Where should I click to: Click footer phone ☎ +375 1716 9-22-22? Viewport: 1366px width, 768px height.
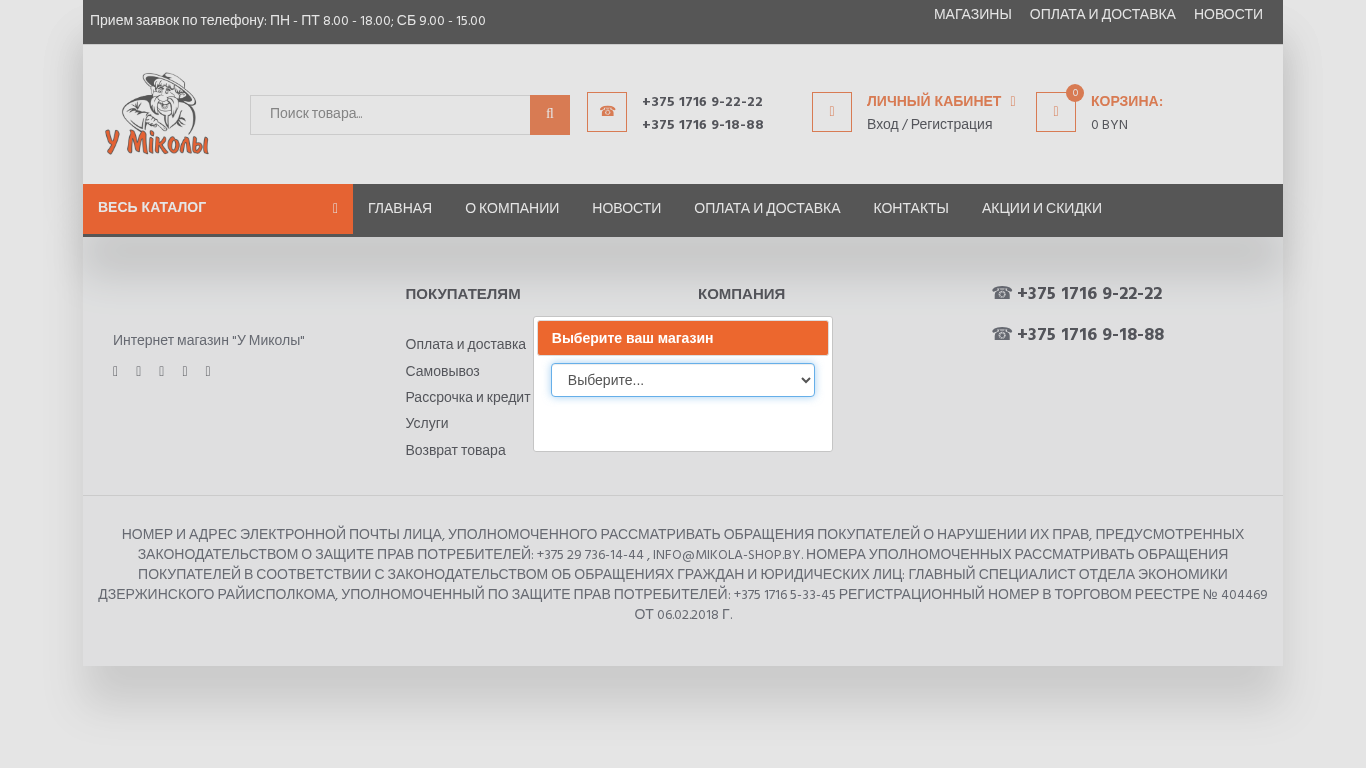point(1077,293)
